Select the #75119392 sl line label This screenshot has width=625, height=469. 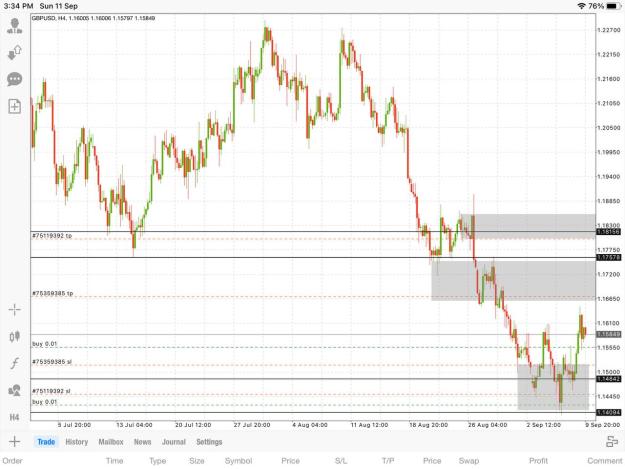click(x=51, y=391)
